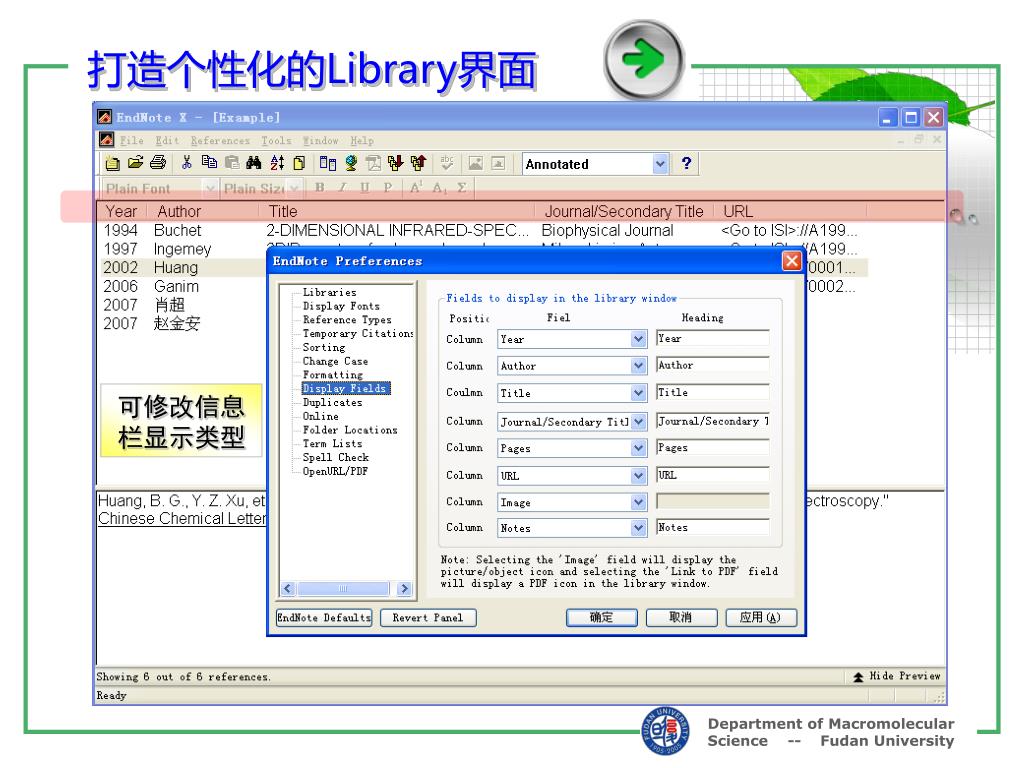The width and height of the screenshot is (1024, 768).
Task: Open the Pages field dropdown
Action: click(x=638, y=448)
